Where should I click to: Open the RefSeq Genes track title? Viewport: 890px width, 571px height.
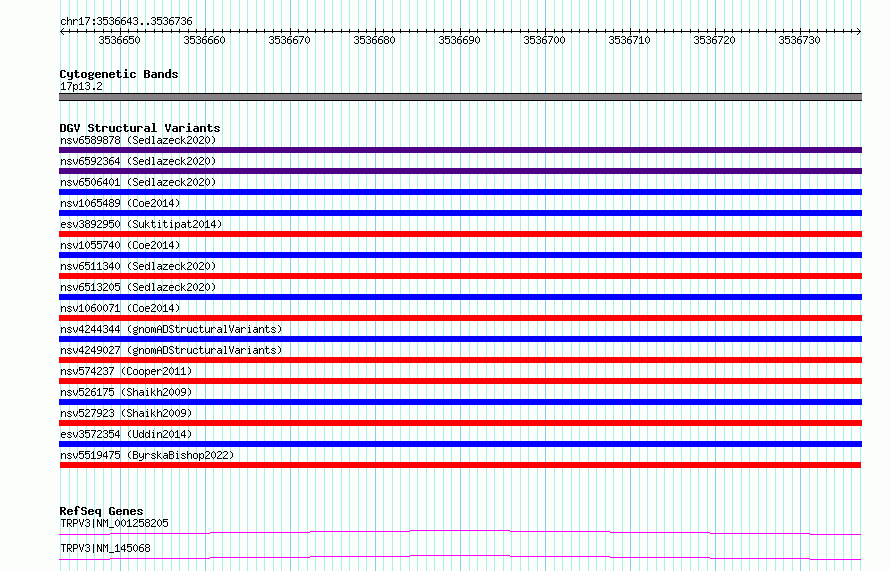click(x=101, y=511)
